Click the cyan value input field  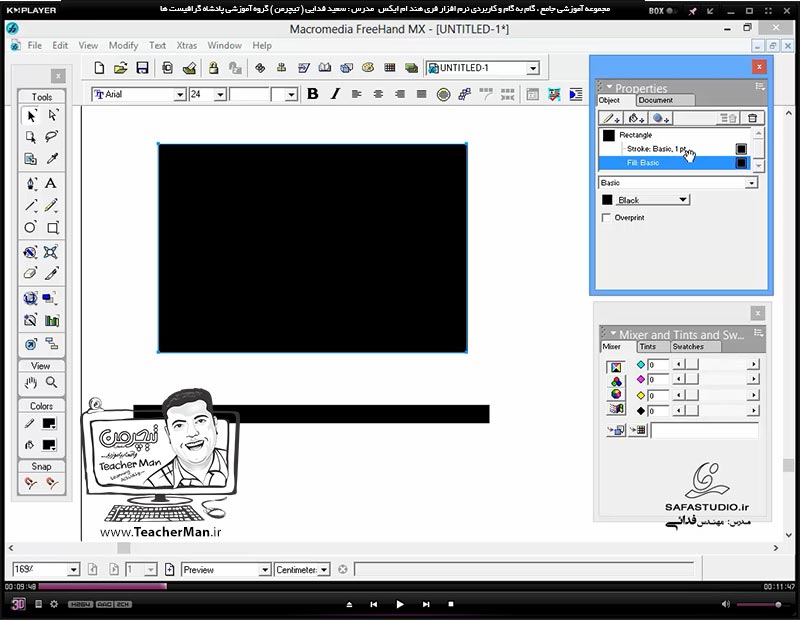pyautogui.click(x=658, y=365)
